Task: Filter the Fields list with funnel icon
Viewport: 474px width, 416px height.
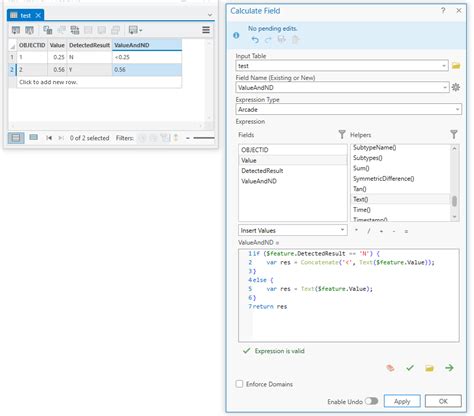Action: [342, 134]
